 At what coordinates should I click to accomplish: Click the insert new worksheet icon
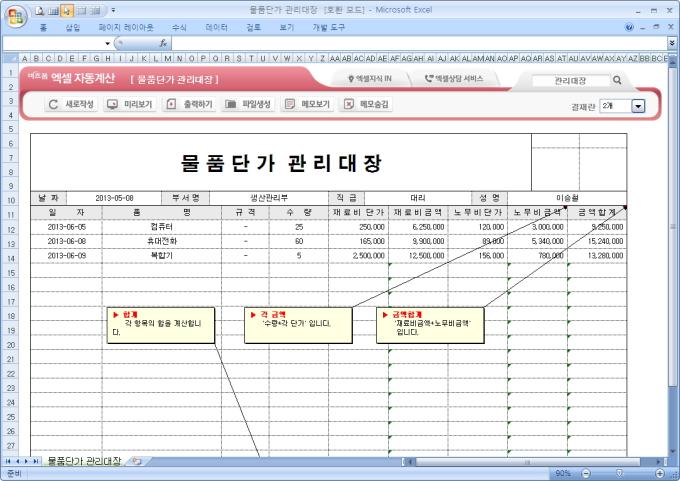(137, 461)
